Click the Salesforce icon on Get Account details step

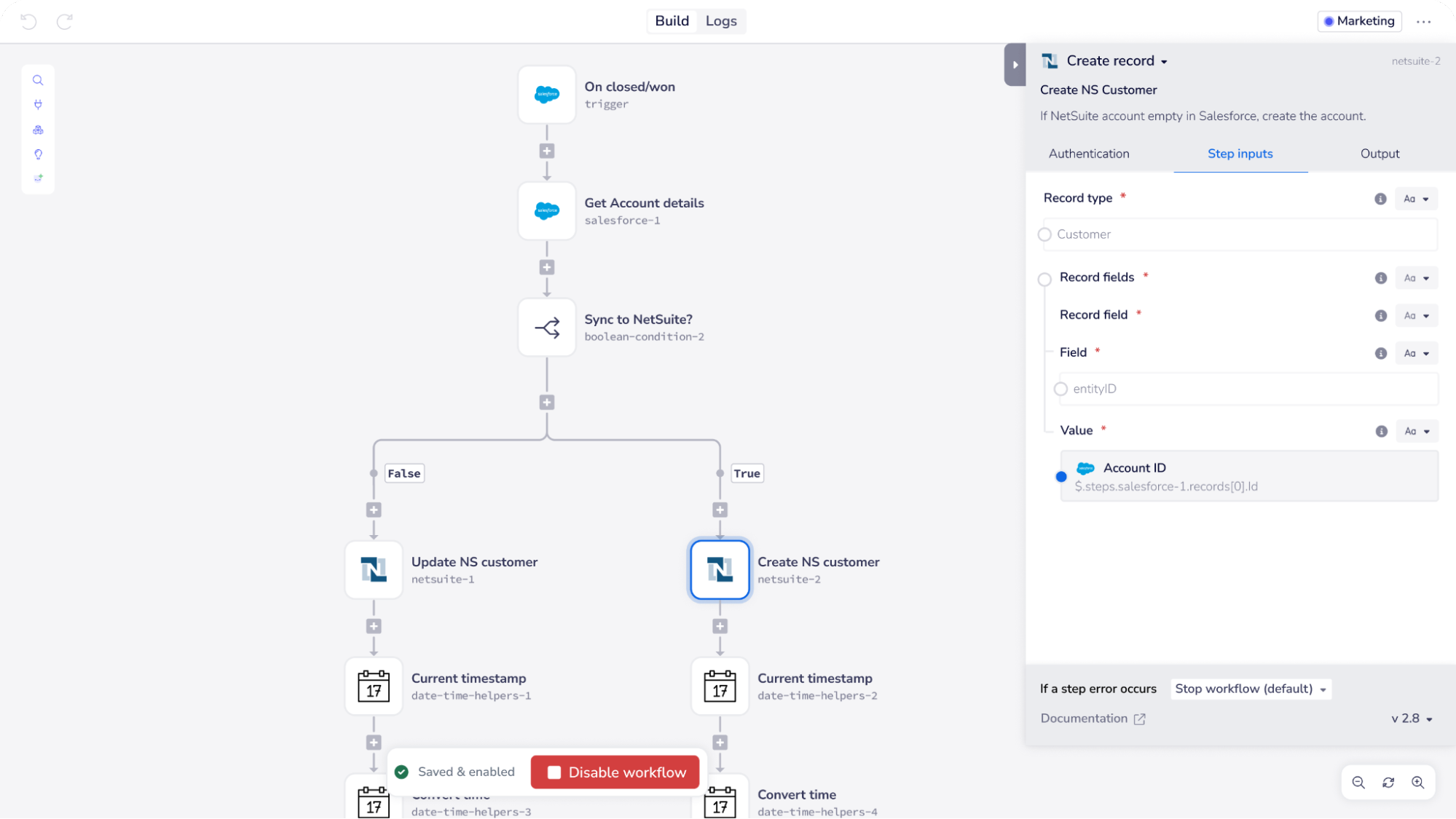pos(546,211)
